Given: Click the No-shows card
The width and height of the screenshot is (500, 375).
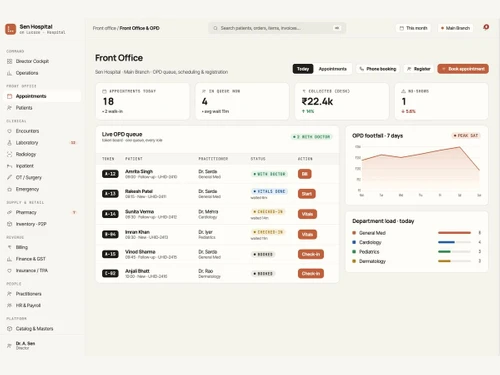Looking at the screenshot, I should coord(442,101).
